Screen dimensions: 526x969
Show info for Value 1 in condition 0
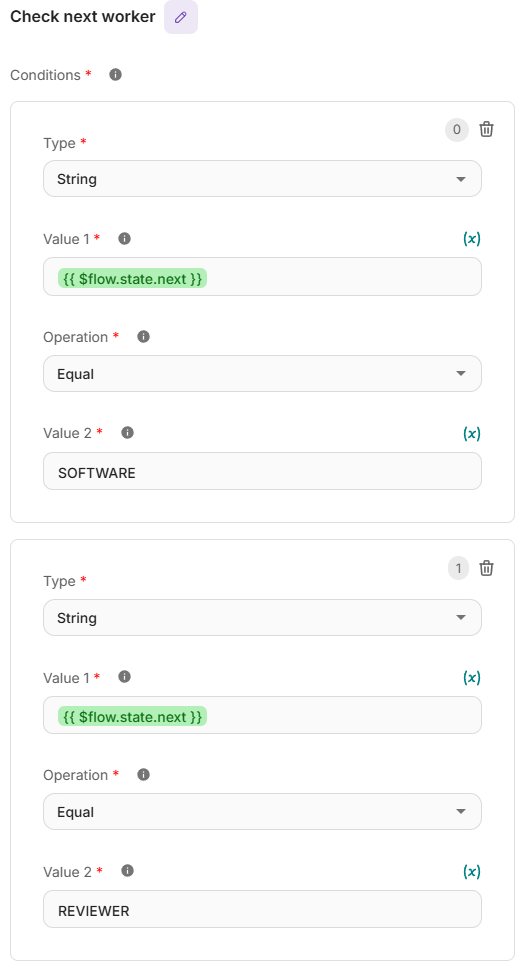(x=124, y=239)
